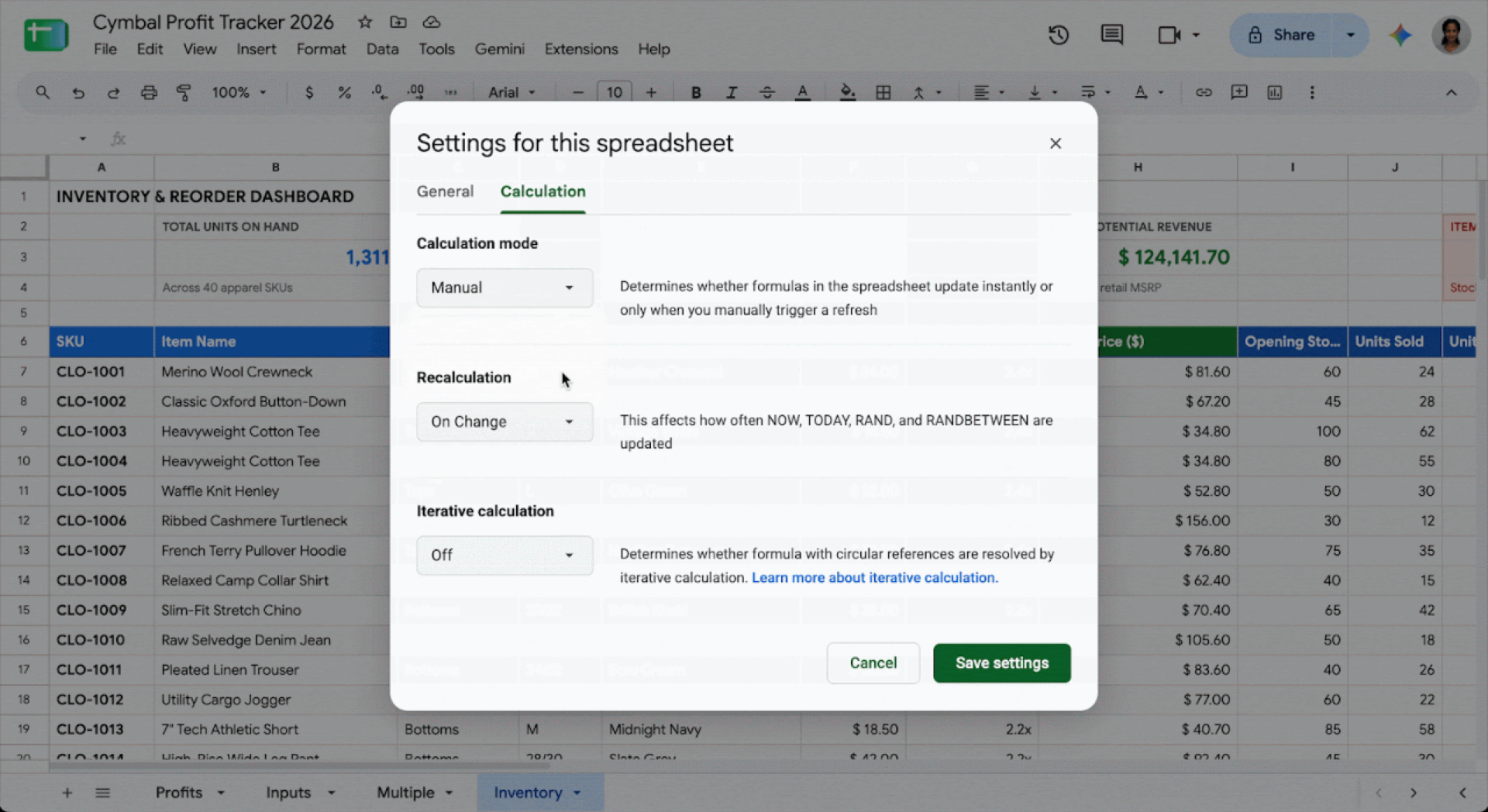This screenshot has width=1488, height=812.
Task: Click the move-to-folder icon
Action: [x=398, y=22]
